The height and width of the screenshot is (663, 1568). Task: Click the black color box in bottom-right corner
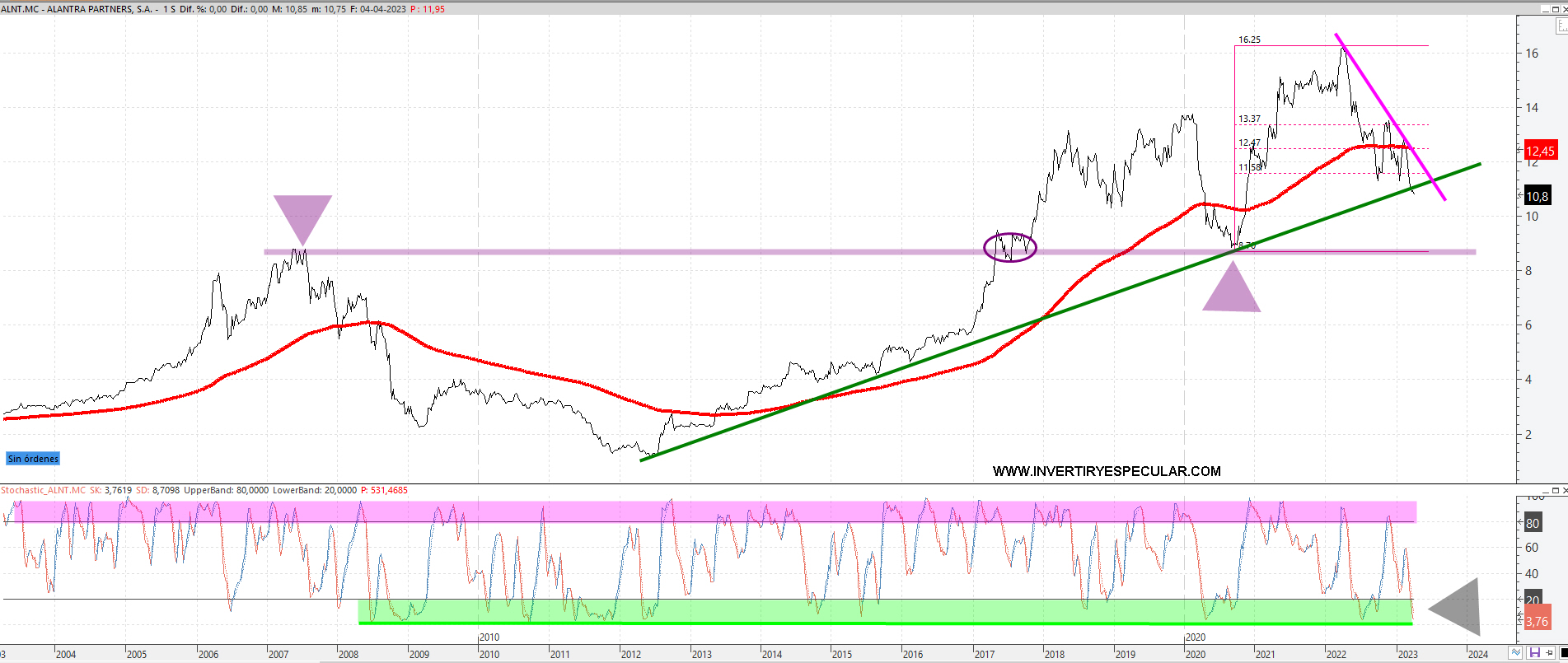coord(1563,653)
